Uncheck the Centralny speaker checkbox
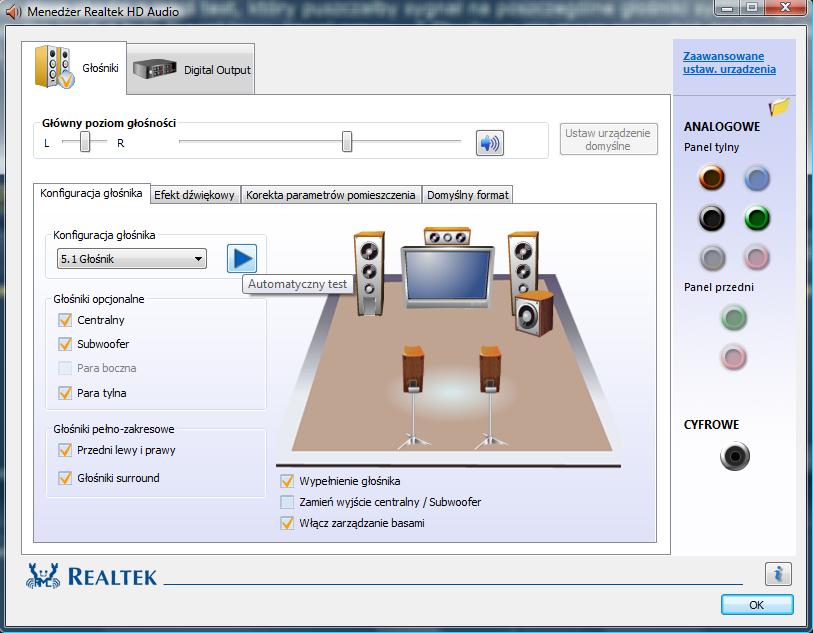Image resolution: width=813 pixels, height=633 pixels. click(65, 320)
